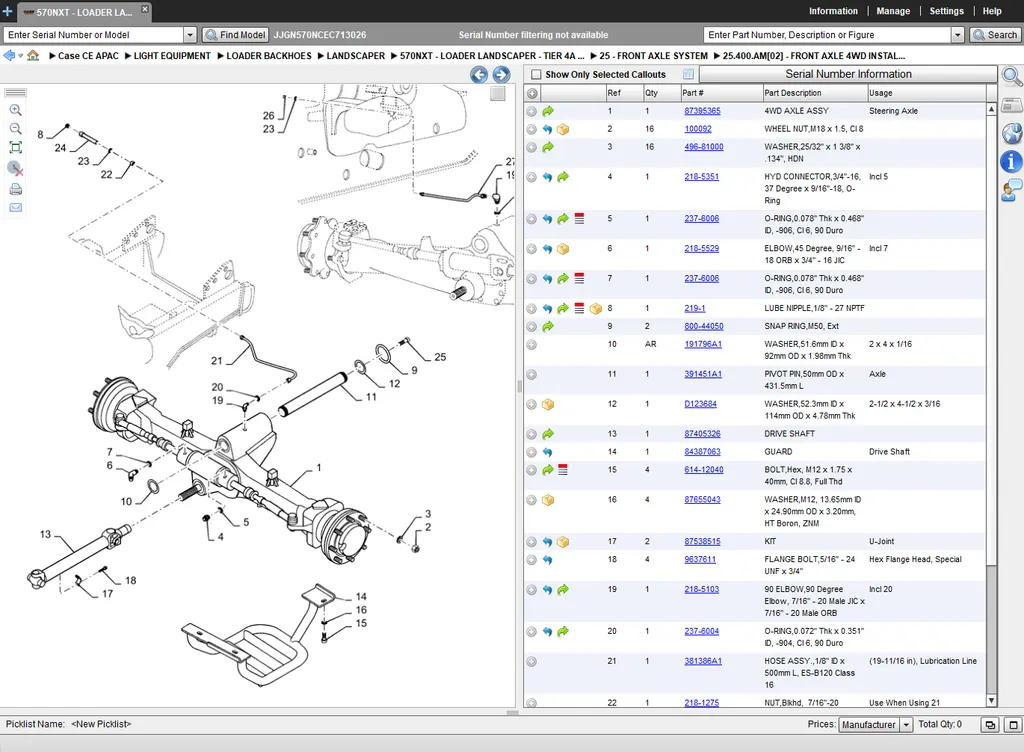Image resolution: width=1024 pixels, height=752 pixels.
Task: Click the blue arrow icon for part 218-5351
Action: (547, 177)
